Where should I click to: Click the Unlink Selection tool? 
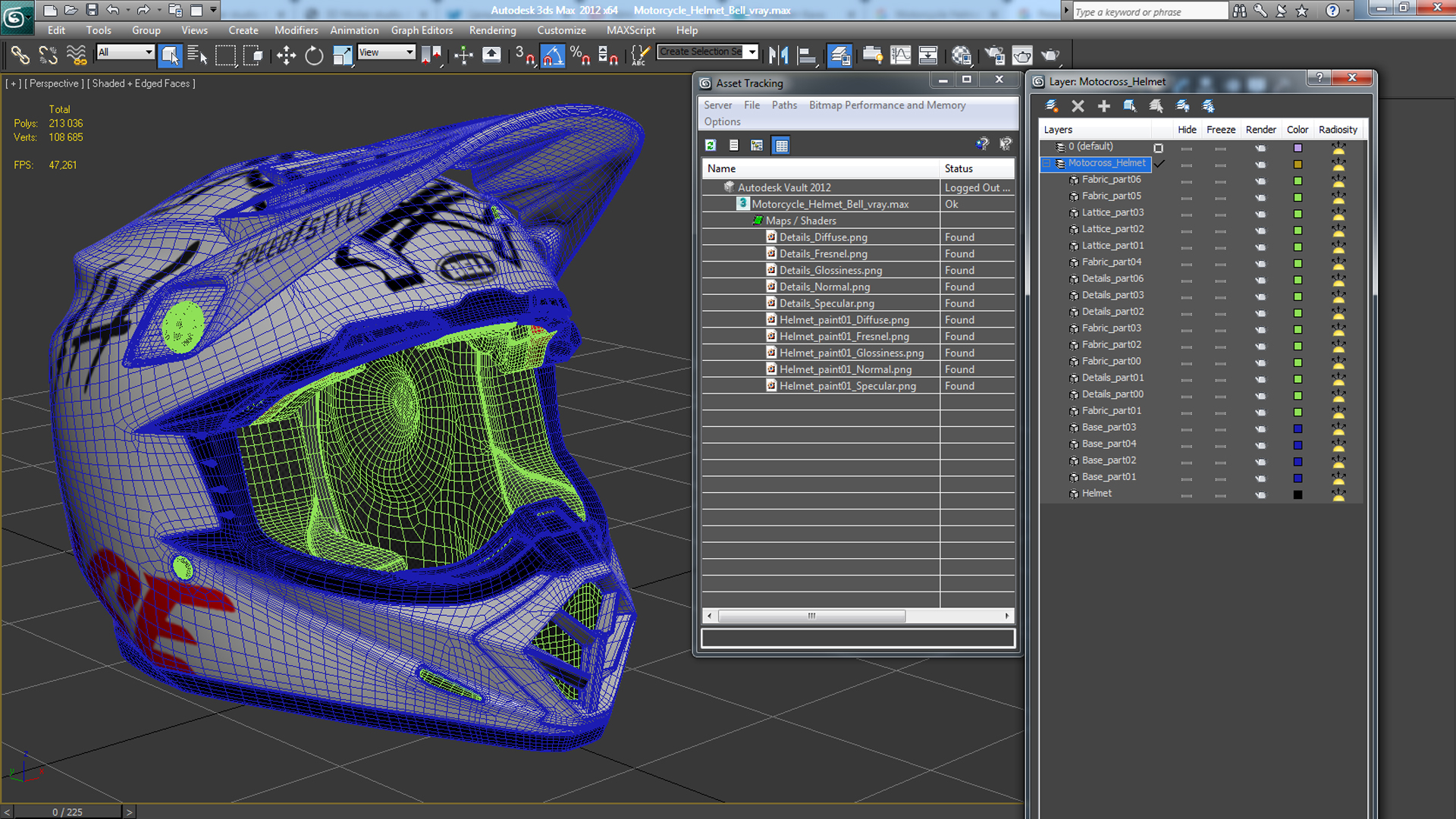pos(49,55)
